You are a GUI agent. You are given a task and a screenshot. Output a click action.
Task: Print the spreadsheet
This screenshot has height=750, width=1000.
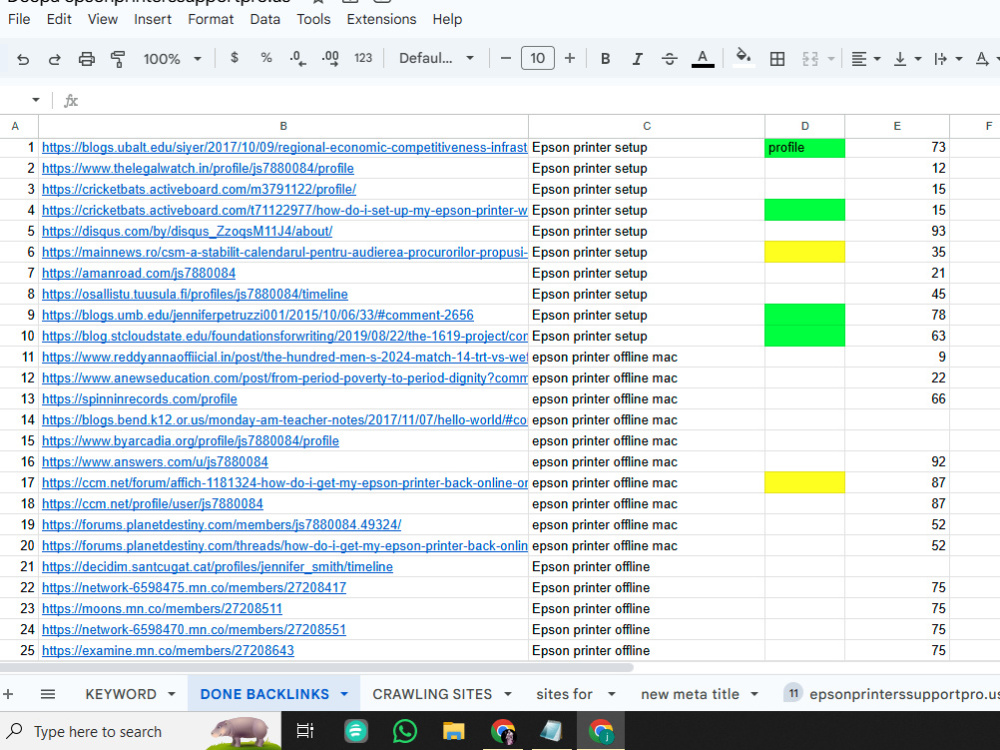click(x=86, y=59)
